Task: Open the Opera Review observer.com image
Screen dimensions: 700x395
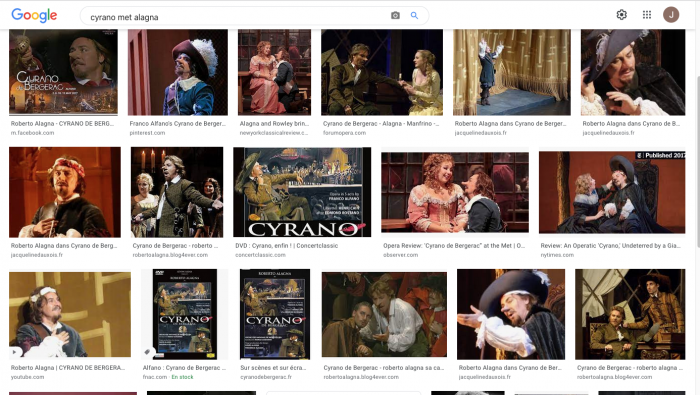Action: tap(455, 192)
